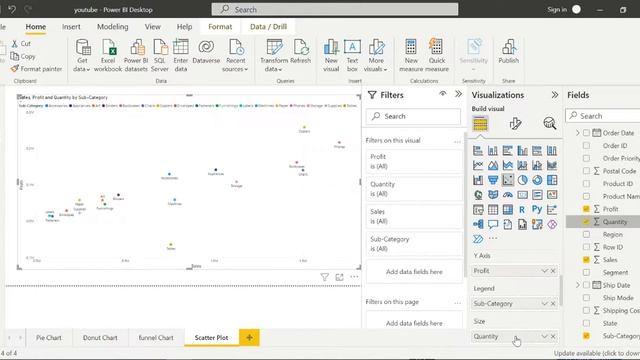Check the Order ID field

[586, 146]
